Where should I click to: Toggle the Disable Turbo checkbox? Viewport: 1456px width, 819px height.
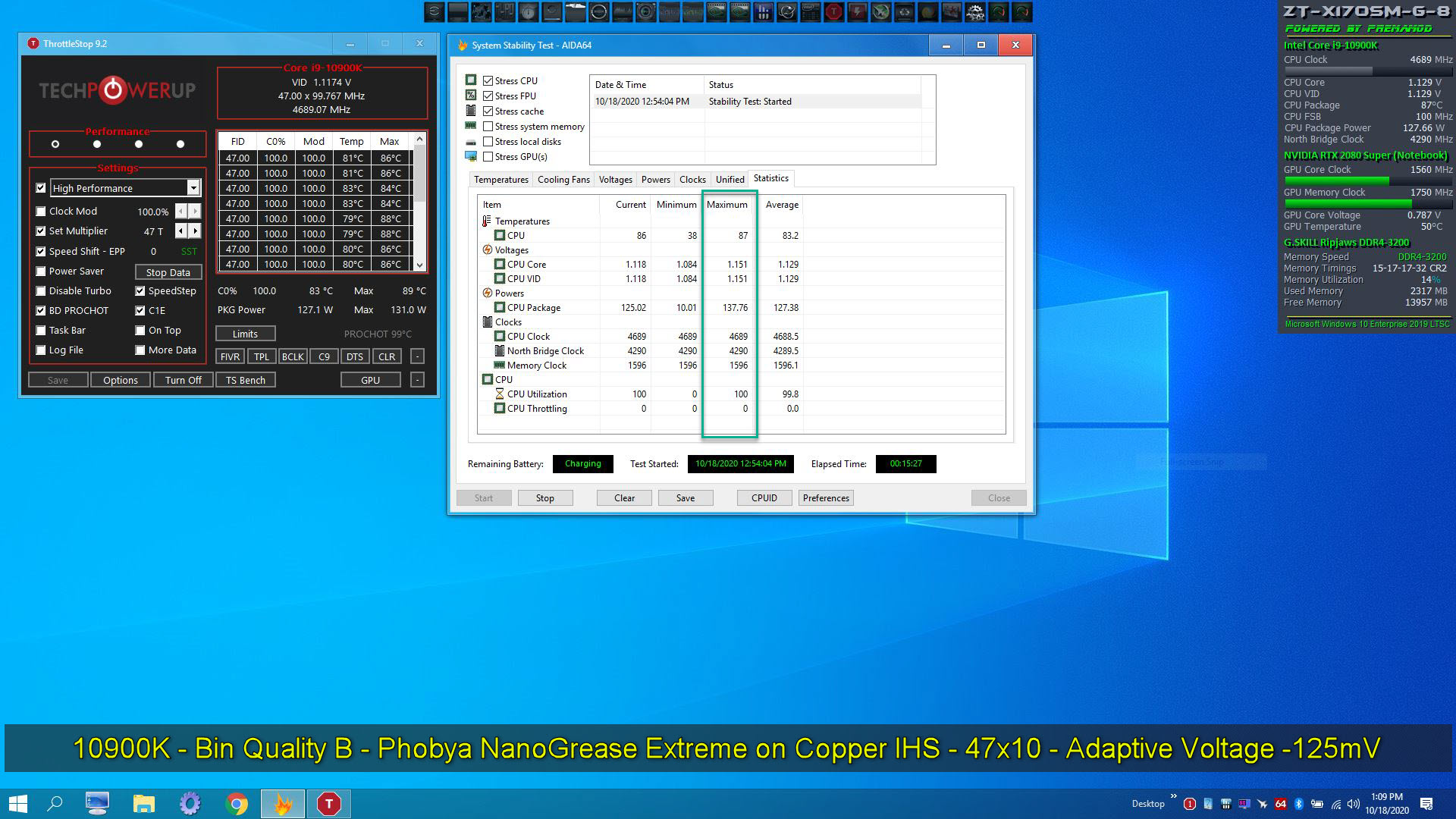(41, 291)
